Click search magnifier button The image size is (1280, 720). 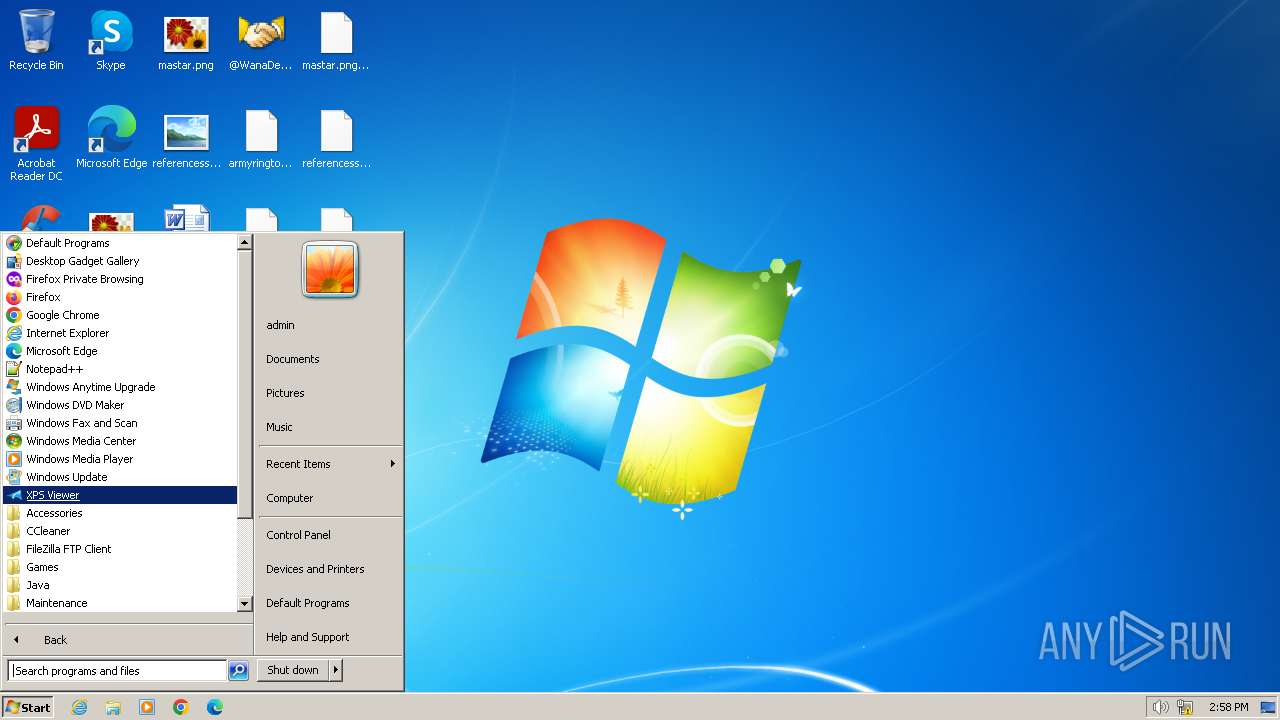(x=238, y=671)
